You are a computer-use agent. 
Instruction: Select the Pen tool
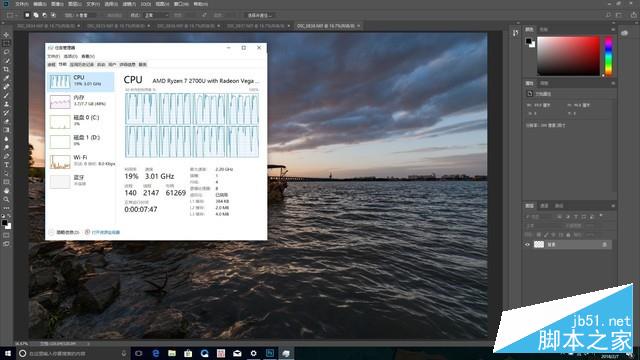(x=6, y=156)
